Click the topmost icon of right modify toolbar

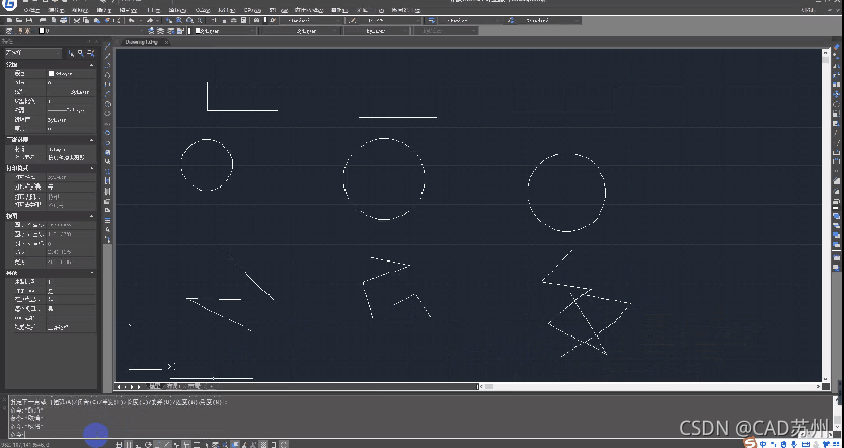coord(836,47)
